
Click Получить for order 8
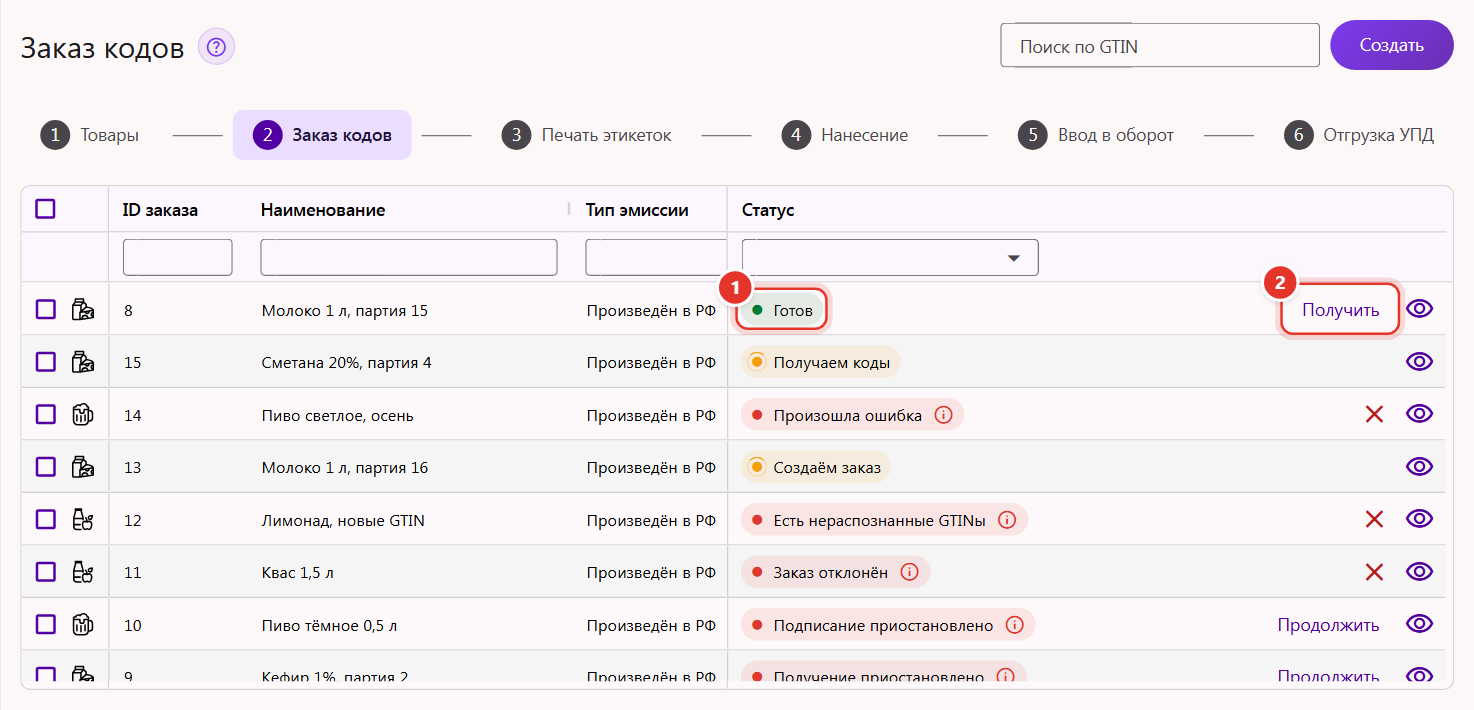click(x=1340, y=310)
